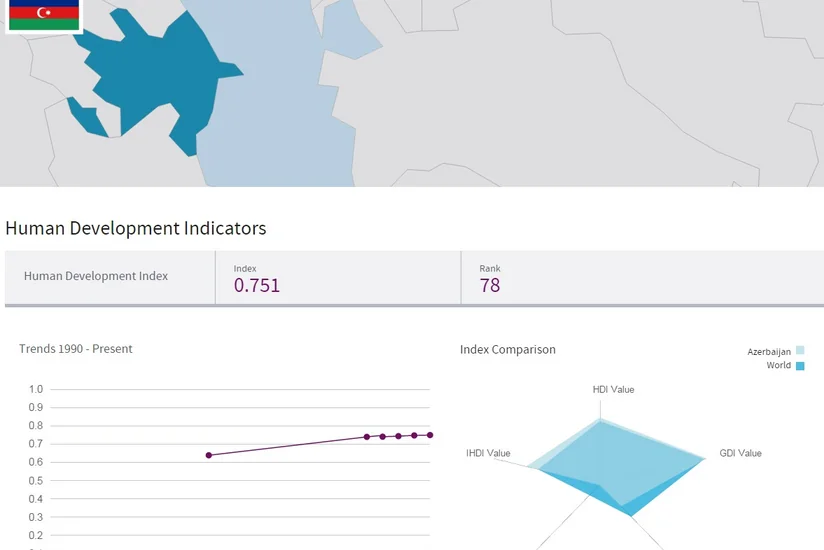This screenshot has width=824, height=550.
Task: Click the Trends 1990 - Present title
Action: click(x=76, y=349)
